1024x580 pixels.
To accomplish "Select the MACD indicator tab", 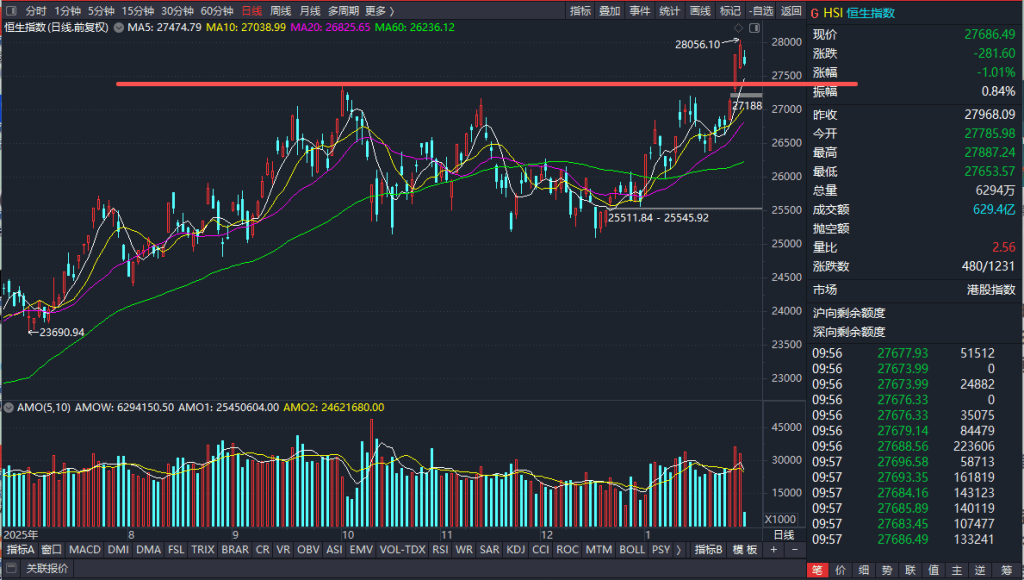I will pos(85,549).
